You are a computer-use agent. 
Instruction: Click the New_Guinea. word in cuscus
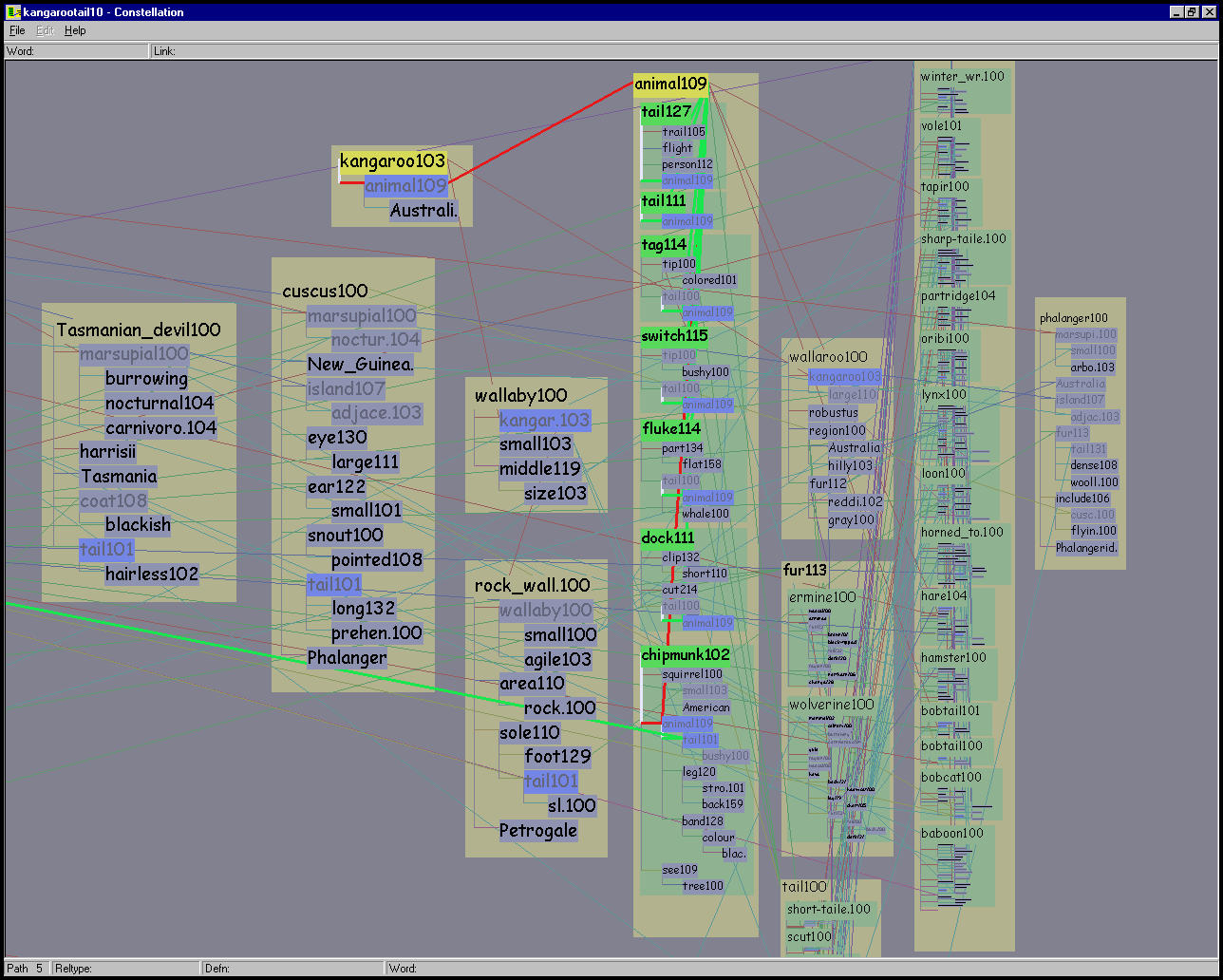[x=360, y=364]
